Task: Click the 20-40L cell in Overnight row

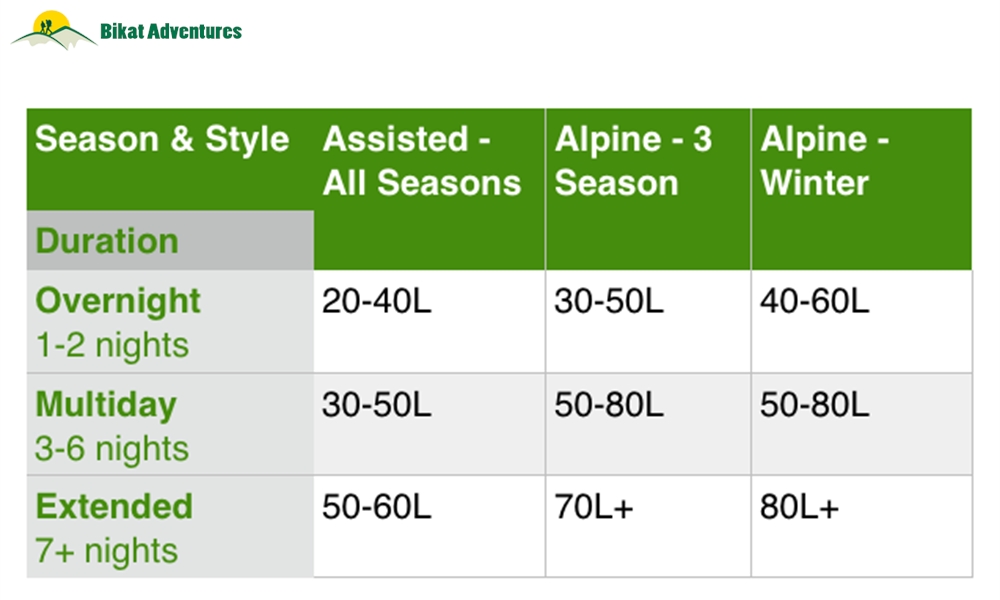Action: tap(429, 321)
